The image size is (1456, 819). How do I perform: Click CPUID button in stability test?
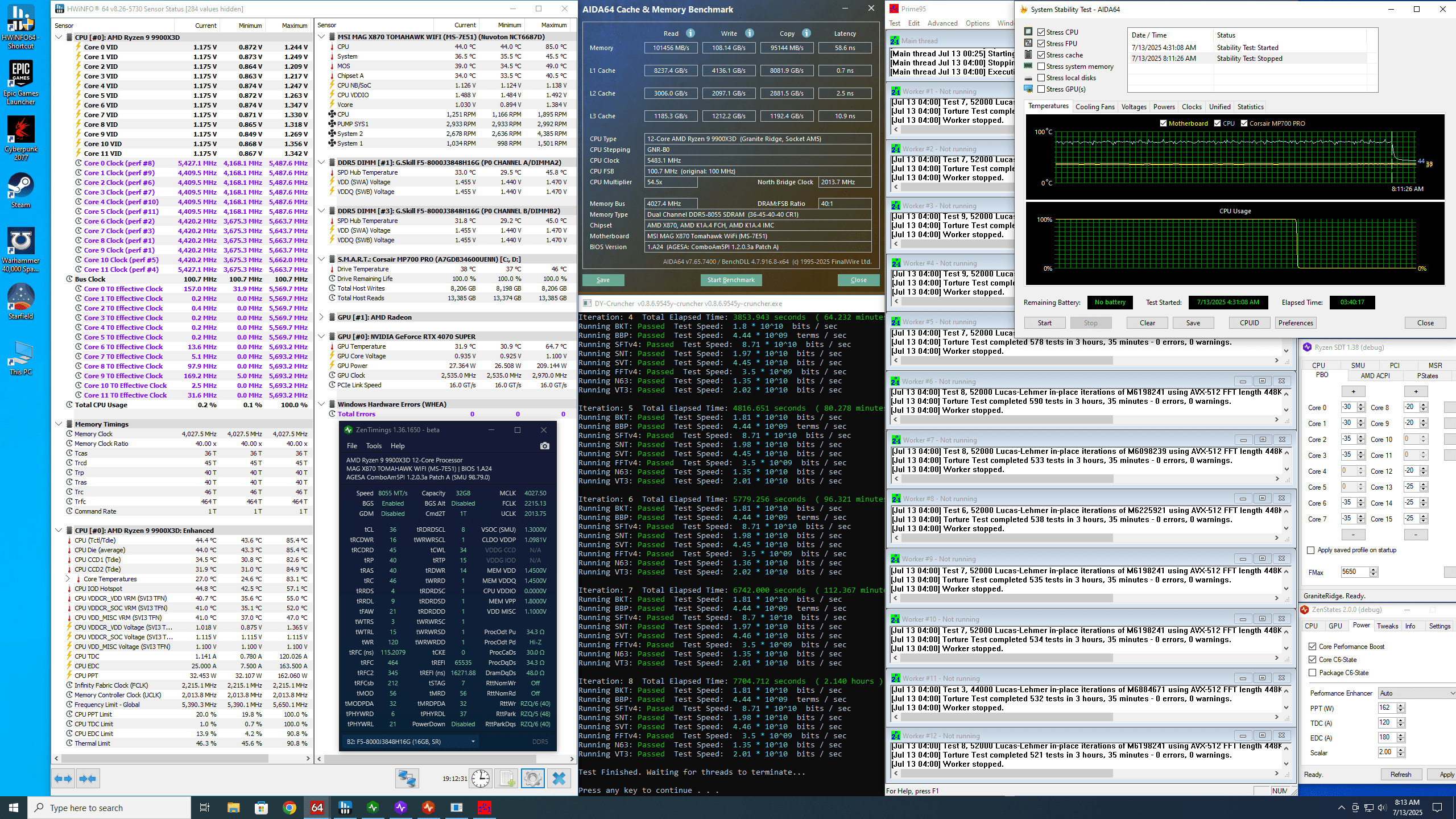1249,323
